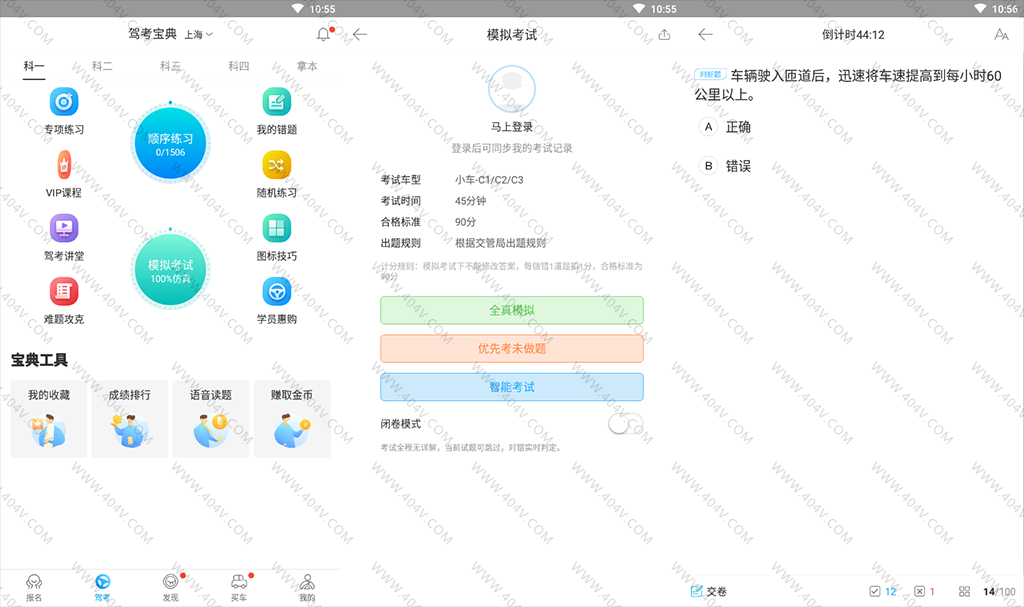Open the VIP课程 icon
Screen dimensions: 1024x607
coord(64,164)
